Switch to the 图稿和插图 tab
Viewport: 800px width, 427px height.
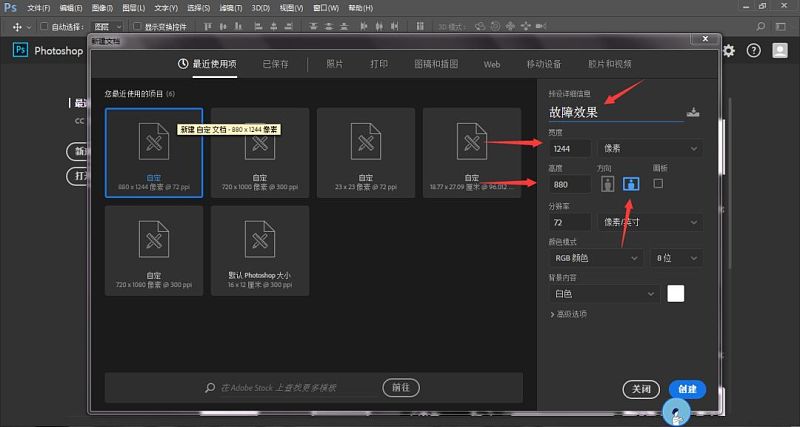[x=436, y=64]
